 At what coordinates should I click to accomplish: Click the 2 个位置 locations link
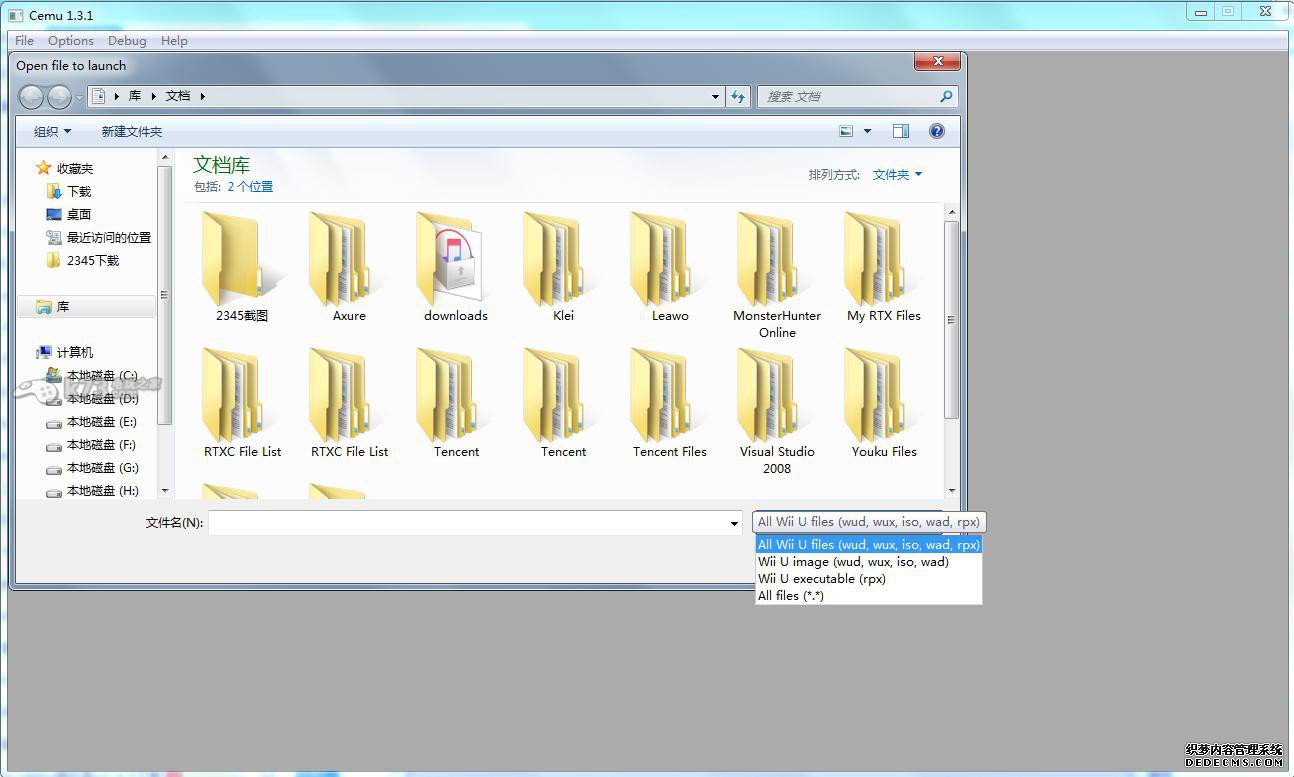(x=250, y=187)
